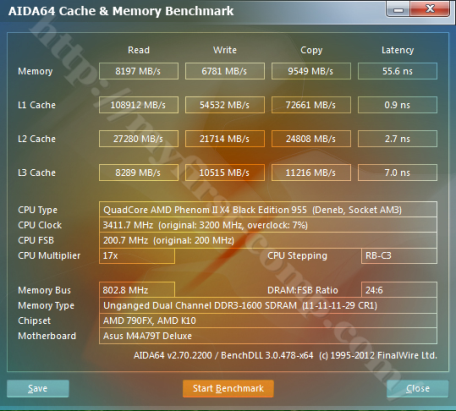456x411 pixels.
Task: Click the CPU Stepping label
Action: pos(297,256)
